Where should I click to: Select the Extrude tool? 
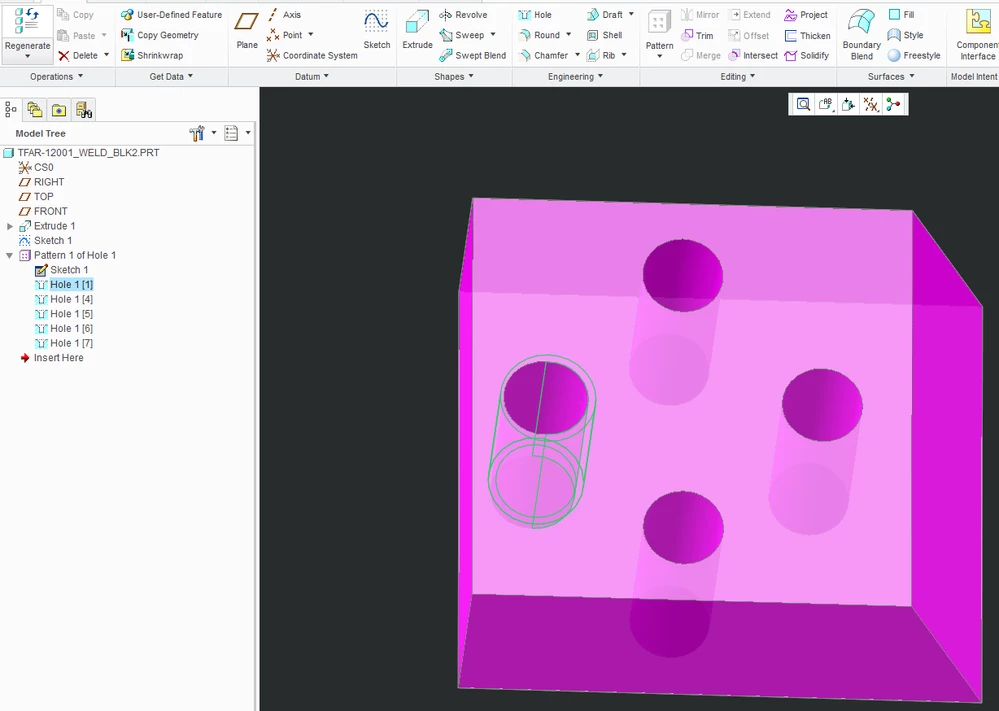(417, 30)
